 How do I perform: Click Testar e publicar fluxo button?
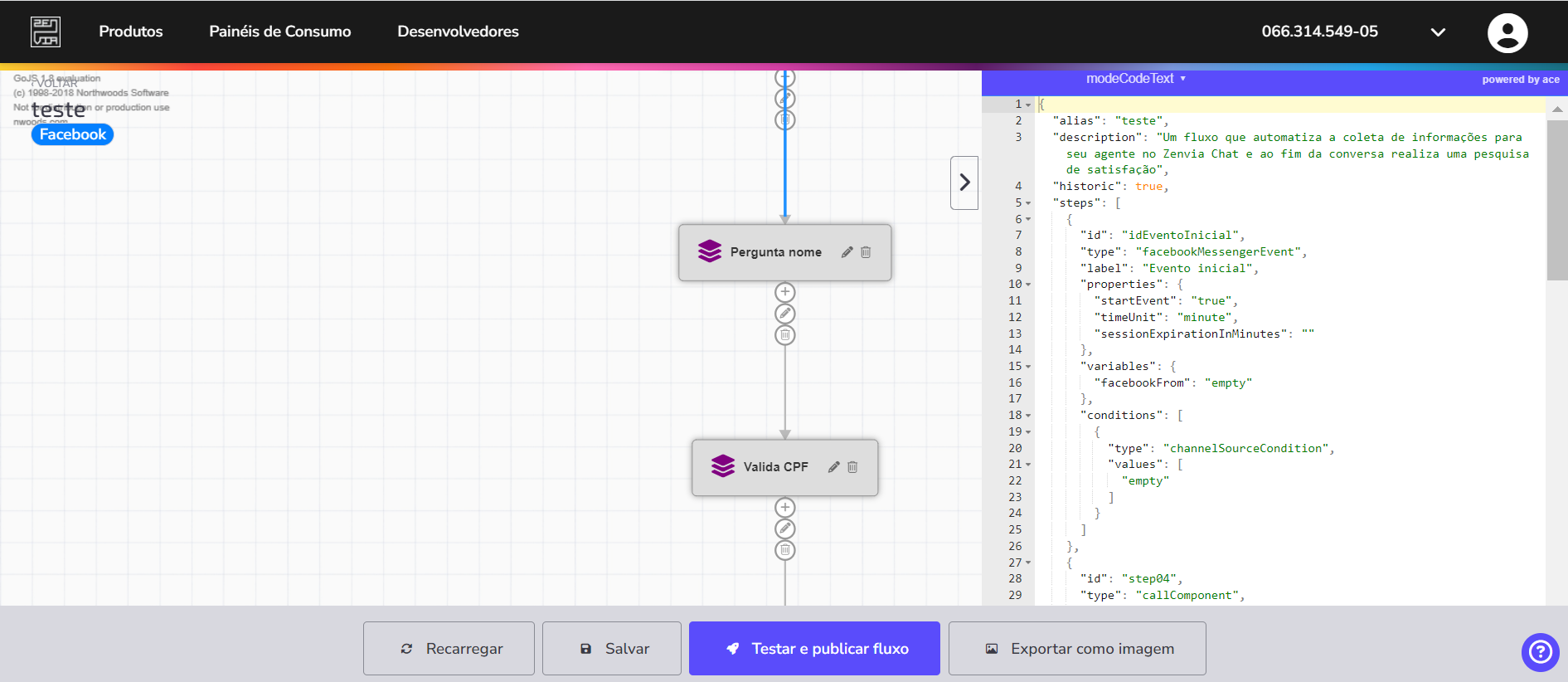coord(814,649)
